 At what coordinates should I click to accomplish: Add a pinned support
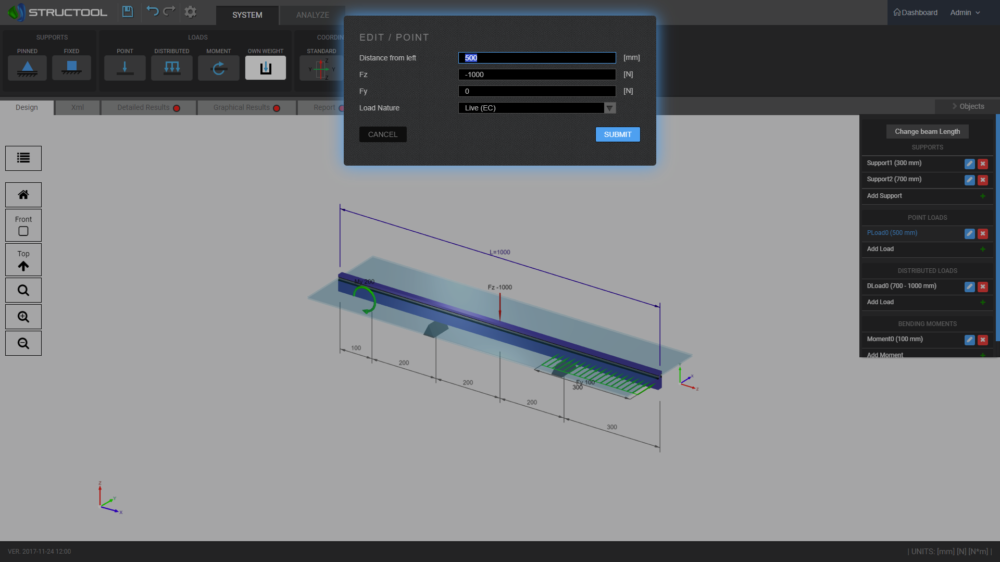(27, 68)
